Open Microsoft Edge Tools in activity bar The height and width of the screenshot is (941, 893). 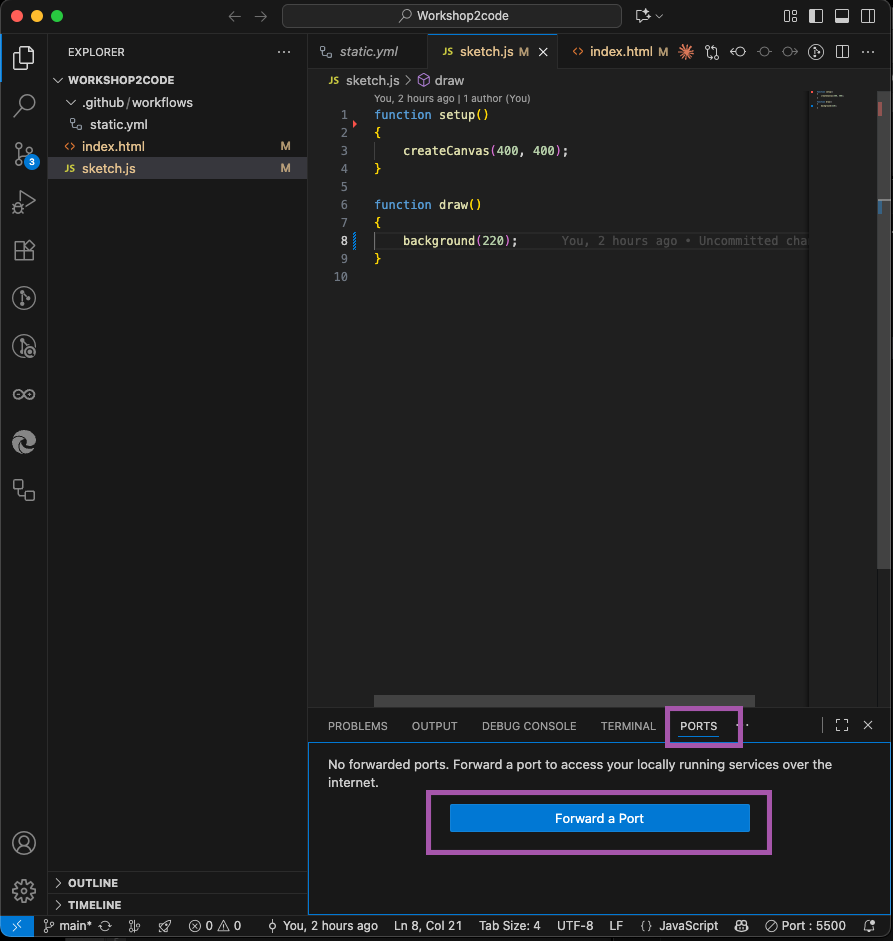tap(24, 442)
